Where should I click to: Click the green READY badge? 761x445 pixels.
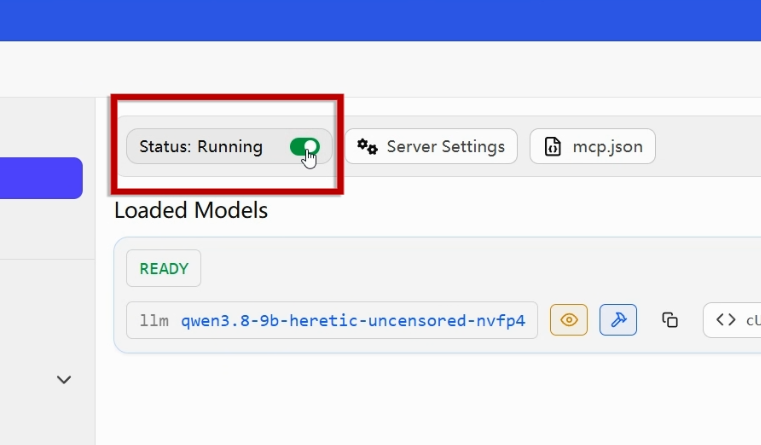click(164, 268)
